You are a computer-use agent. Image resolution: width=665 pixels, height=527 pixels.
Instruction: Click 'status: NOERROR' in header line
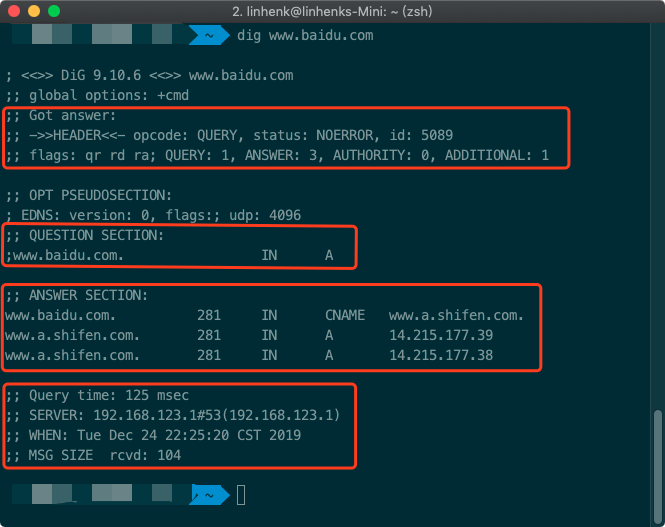[x=313, y=135]
